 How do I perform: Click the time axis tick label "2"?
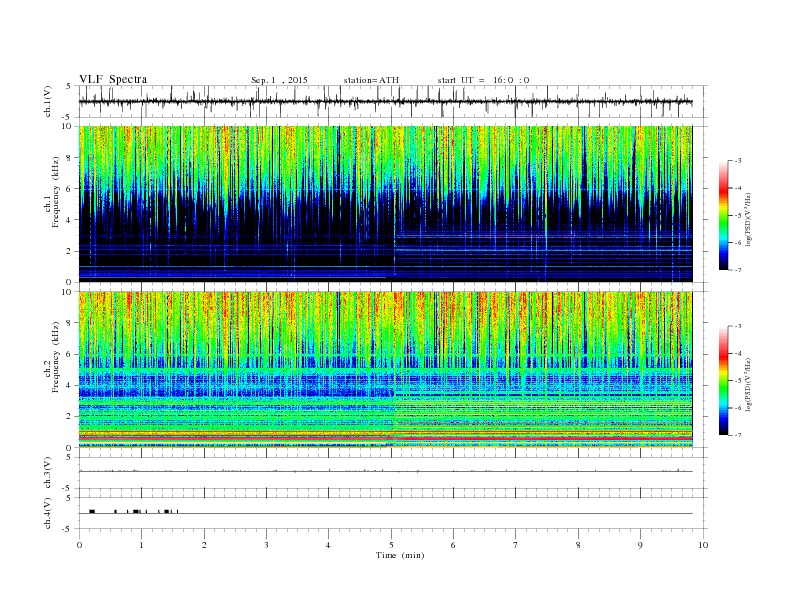(x=204, y=545)
